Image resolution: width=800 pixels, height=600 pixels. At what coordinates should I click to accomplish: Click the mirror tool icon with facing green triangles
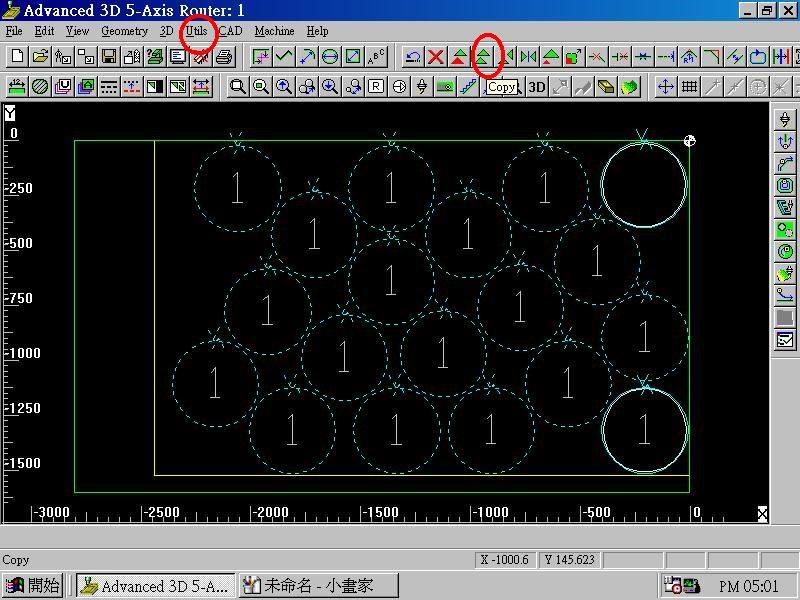click(x=528, y=56)
